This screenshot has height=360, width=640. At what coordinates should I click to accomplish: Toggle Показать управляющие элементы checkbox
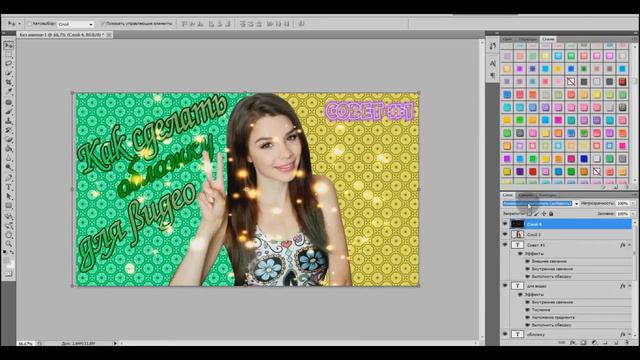coord(103,24)
